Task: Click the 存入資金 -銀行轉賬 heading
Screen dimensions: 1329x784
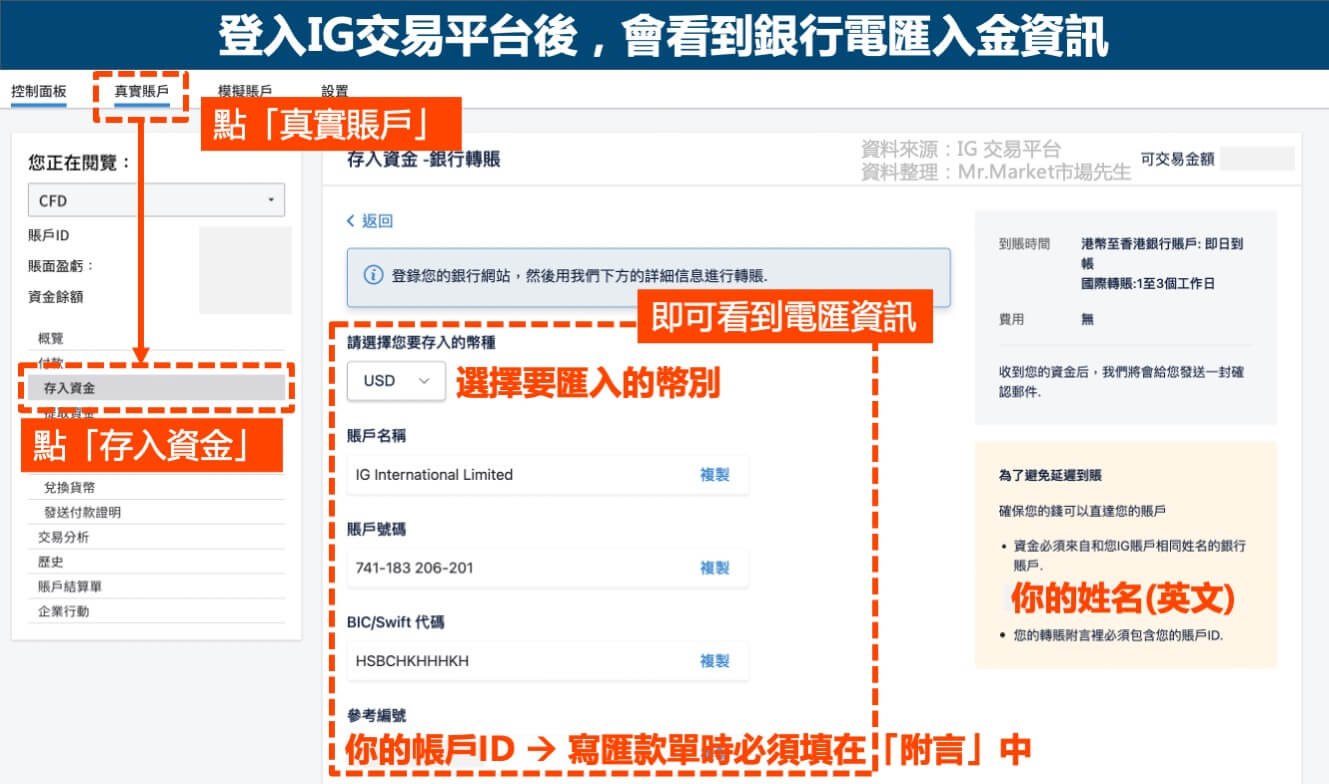Action: (423, 159)
